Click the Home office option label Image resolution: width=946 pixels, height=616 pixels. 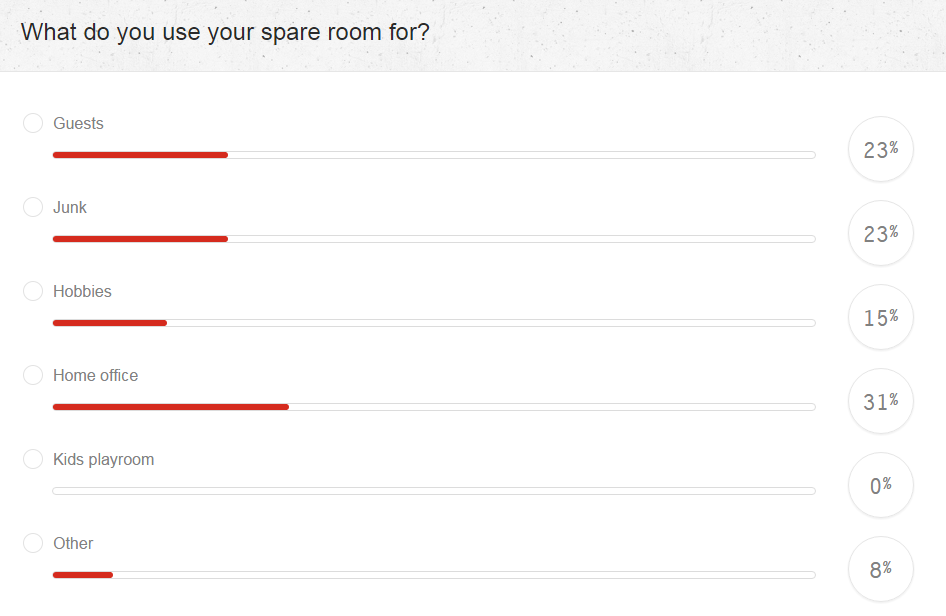coord(95,374)
